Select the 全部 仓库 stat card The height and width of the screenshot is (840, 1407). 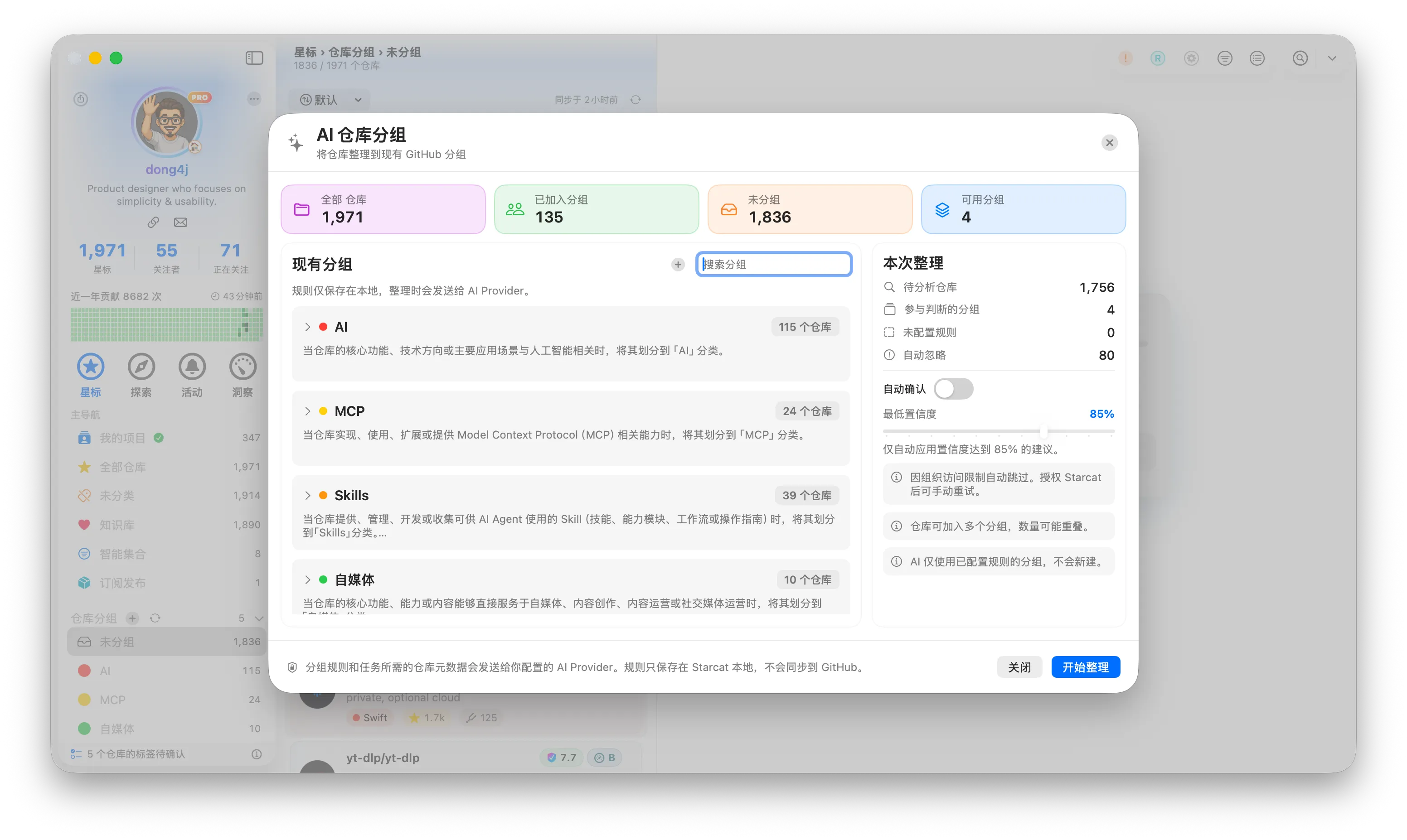383,209
